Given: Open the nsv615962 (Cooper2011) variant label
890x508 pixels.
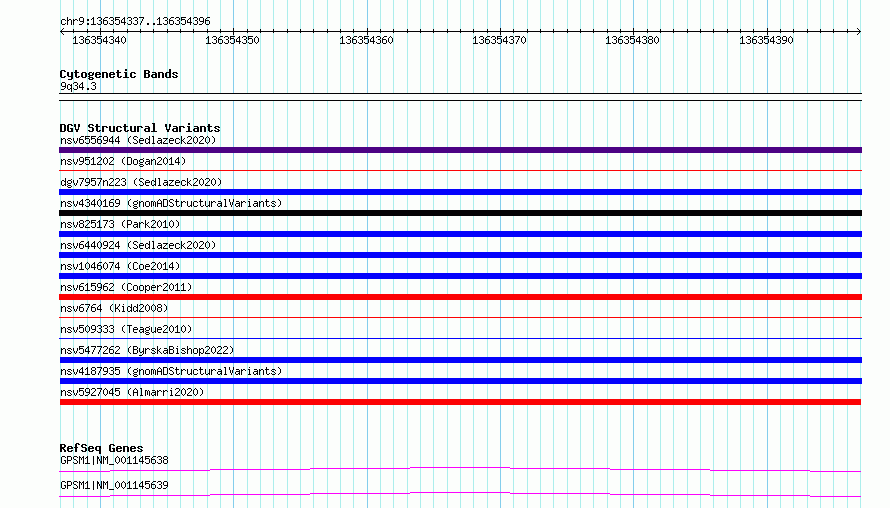Looking at the screenshot, I should click(126, 287).
